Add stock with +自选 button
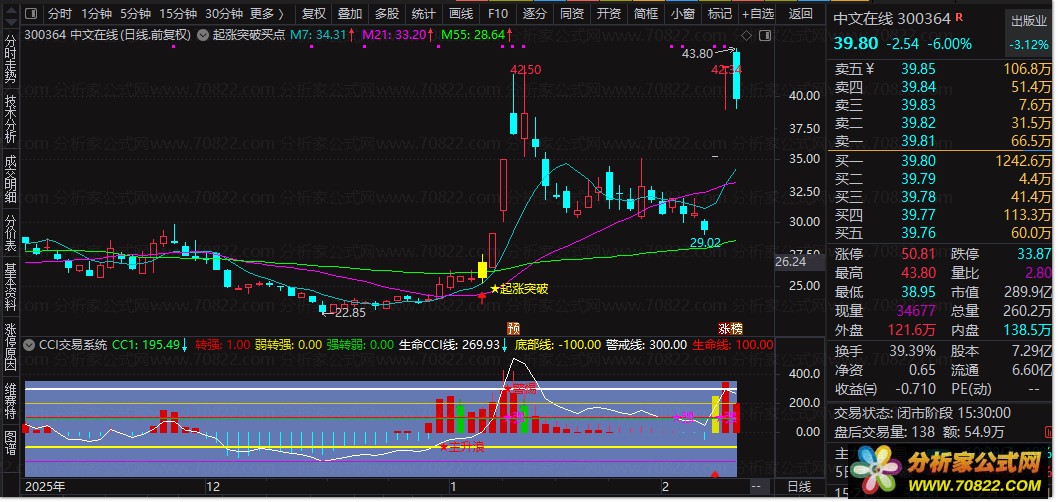This screenshot has height=502, width=1058. 758,13
